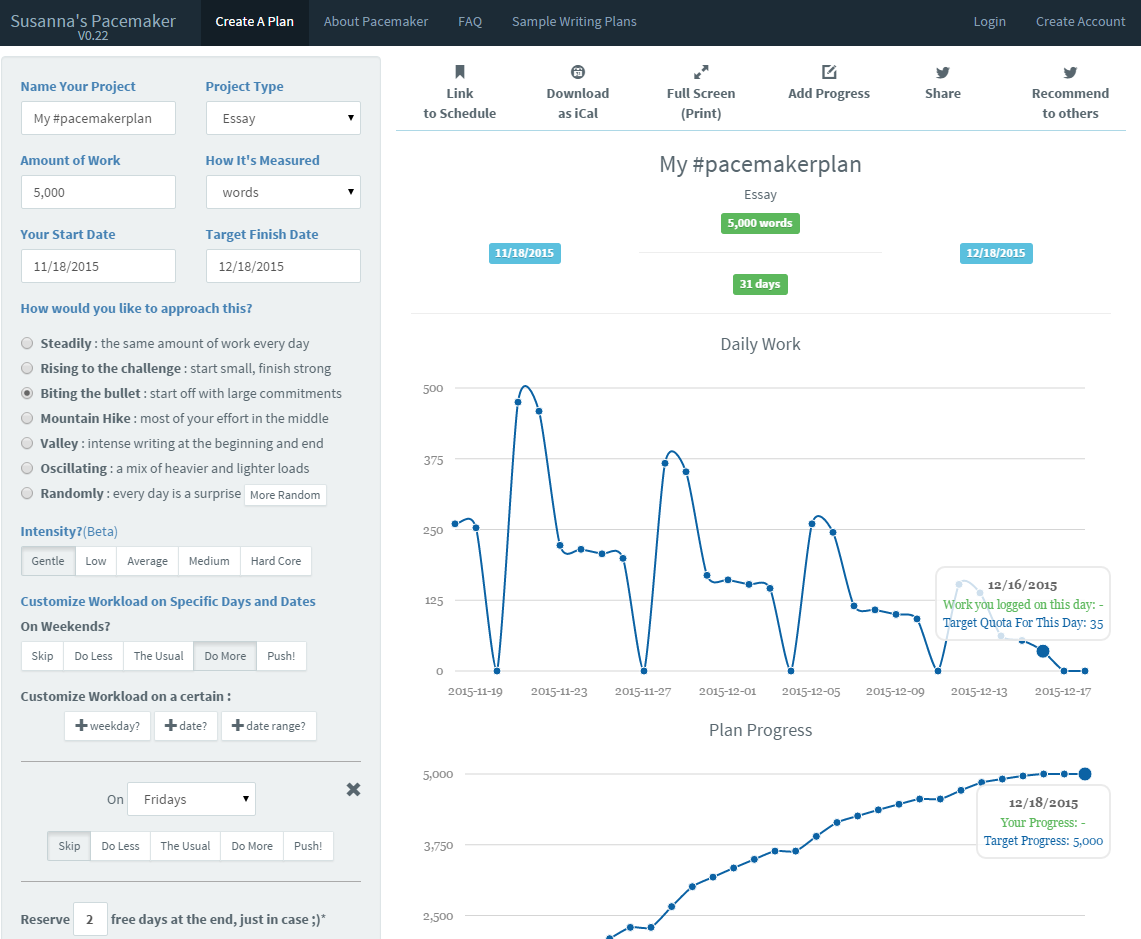Click the 2015-12-09 axis label
The width and height of the screenshot is (1141, 939).
[895, 692]
